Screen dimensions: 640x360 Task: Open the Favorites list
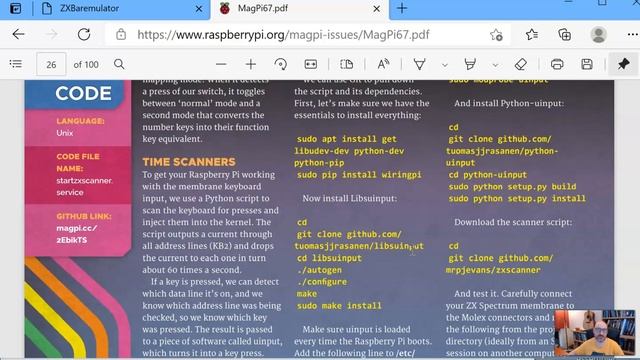pyautogui.click(x=531, y=35)
